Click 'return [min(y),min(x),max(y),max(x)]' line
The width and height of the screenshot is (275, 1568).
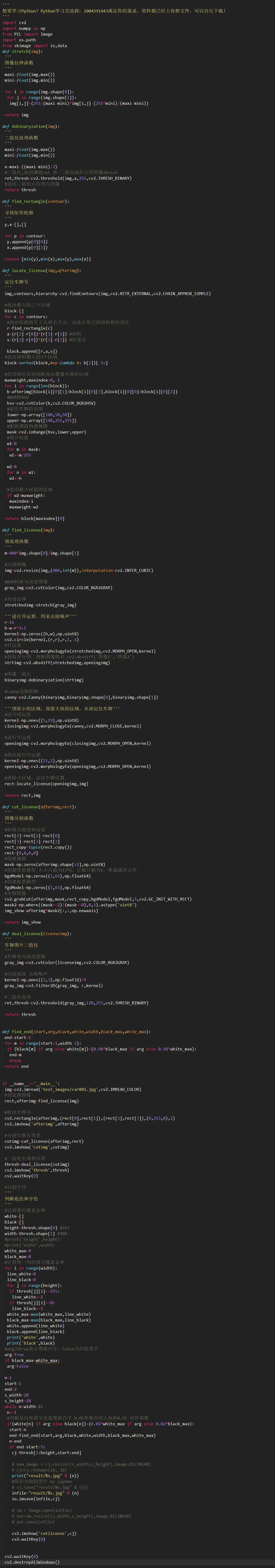pyautogui.click(x=48, y=259)
